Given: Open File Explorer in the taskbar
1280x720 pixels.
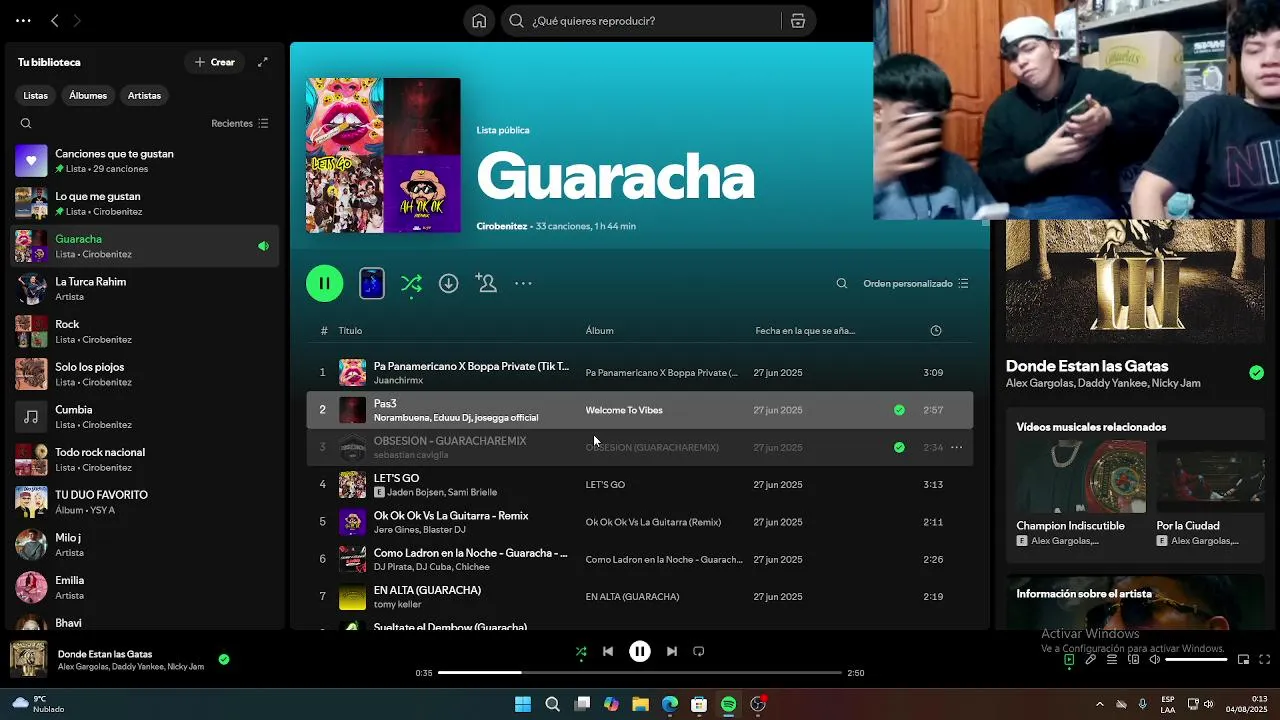Looking at the screenshot, I should [641, 704].
